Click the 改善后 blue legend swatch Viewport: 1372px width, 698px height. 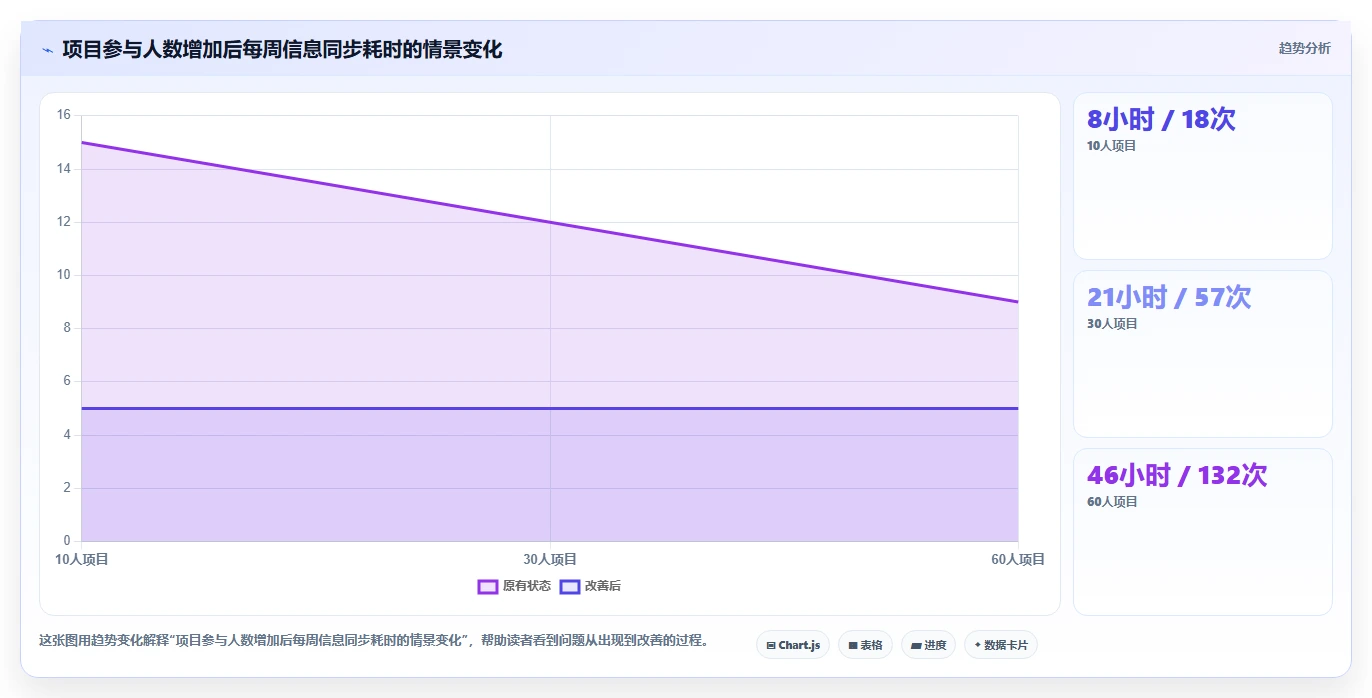click(x=570, y=586)
